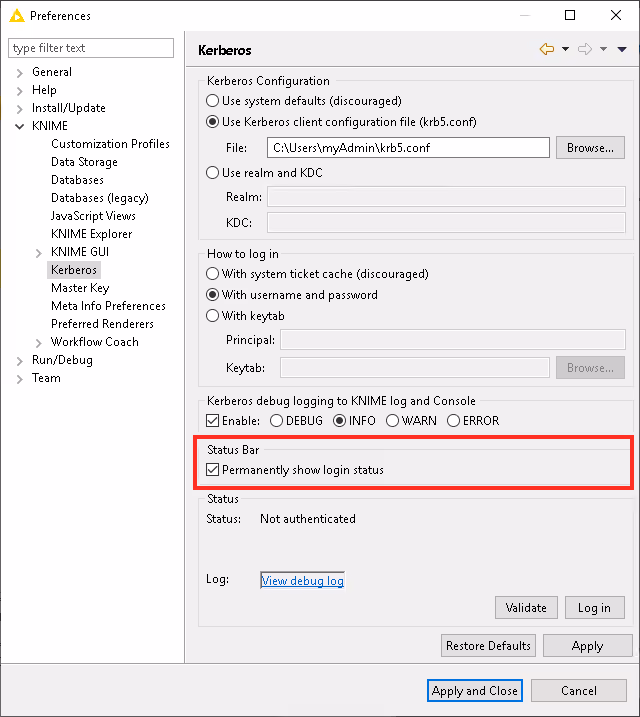The height and width of the screenshot is (717, 640).
Task: Expand the Install/Update tree node
Action: pos(20,109)
